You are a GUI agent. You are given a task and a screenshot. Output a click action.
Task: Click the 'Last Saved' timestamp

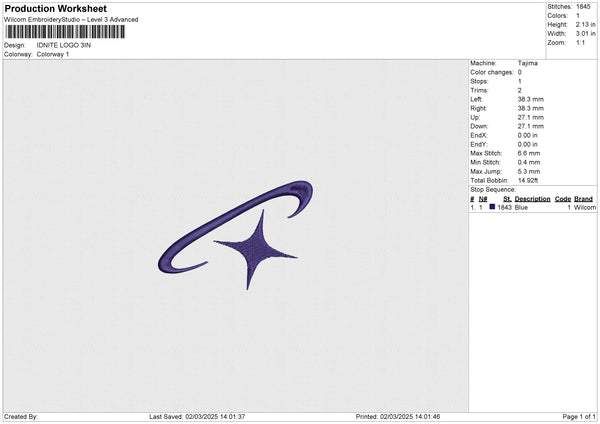(197, 417)
